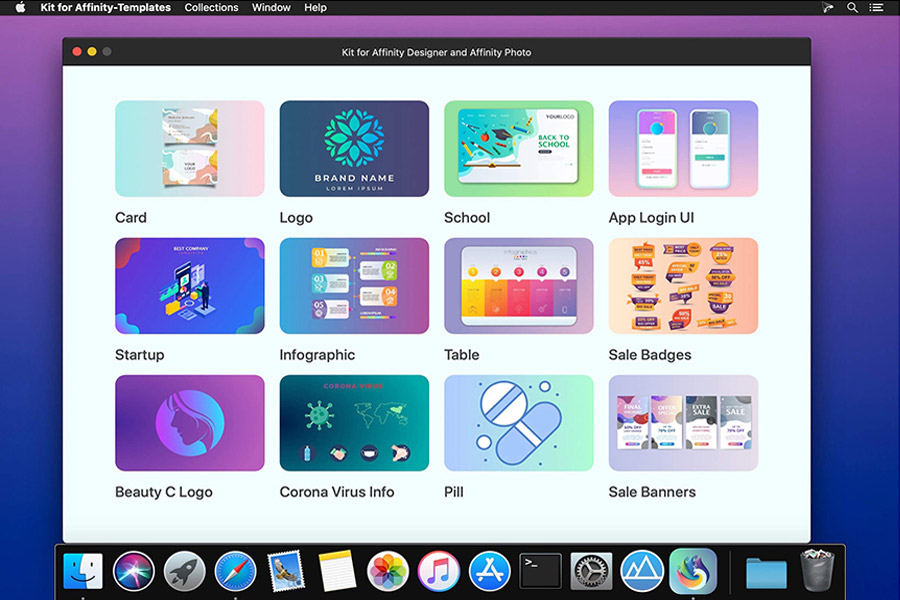Open the School template thumbnail

point(519,149)
